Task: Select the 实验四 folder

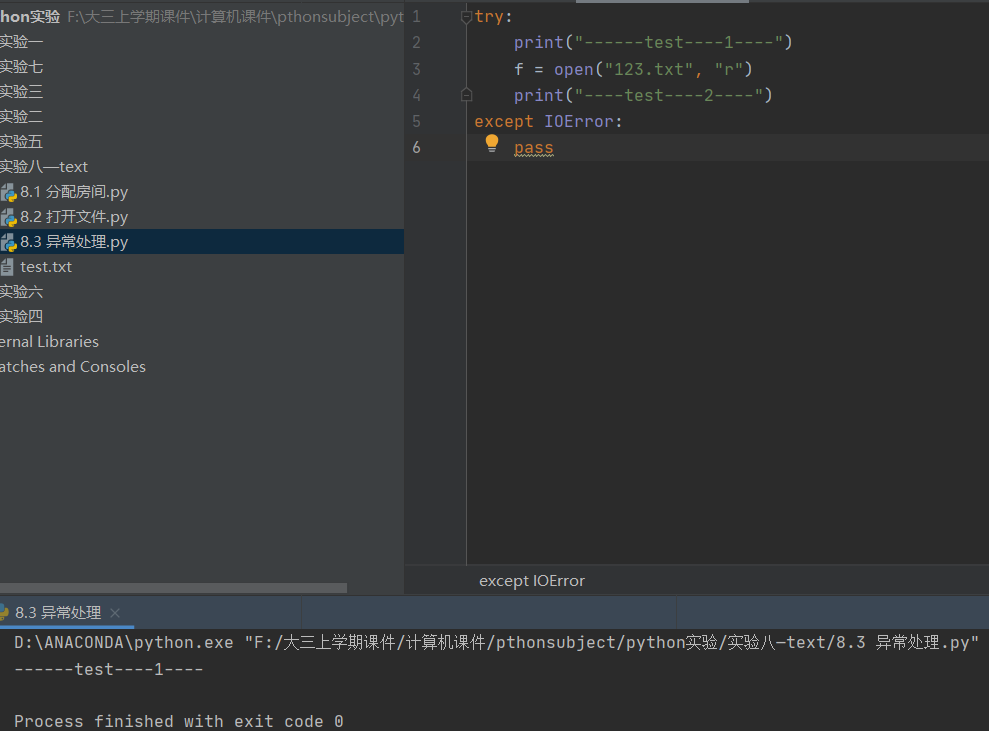Action: [x=21, y=317]
